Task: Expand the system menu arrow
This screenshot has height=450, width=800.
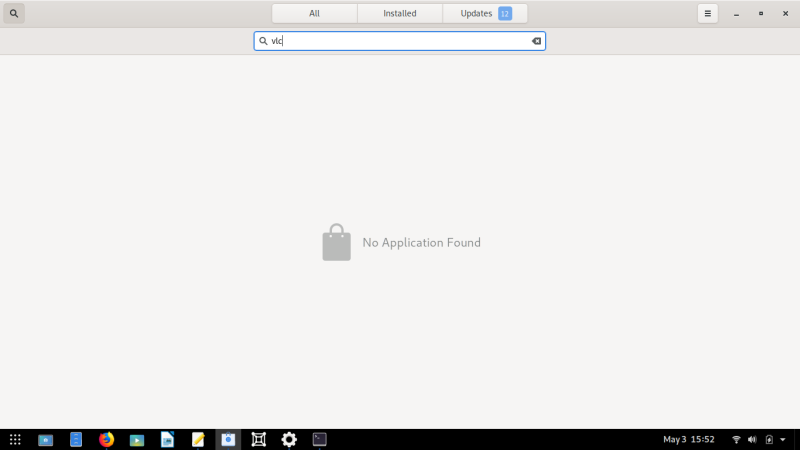Action: pos(783,439)
